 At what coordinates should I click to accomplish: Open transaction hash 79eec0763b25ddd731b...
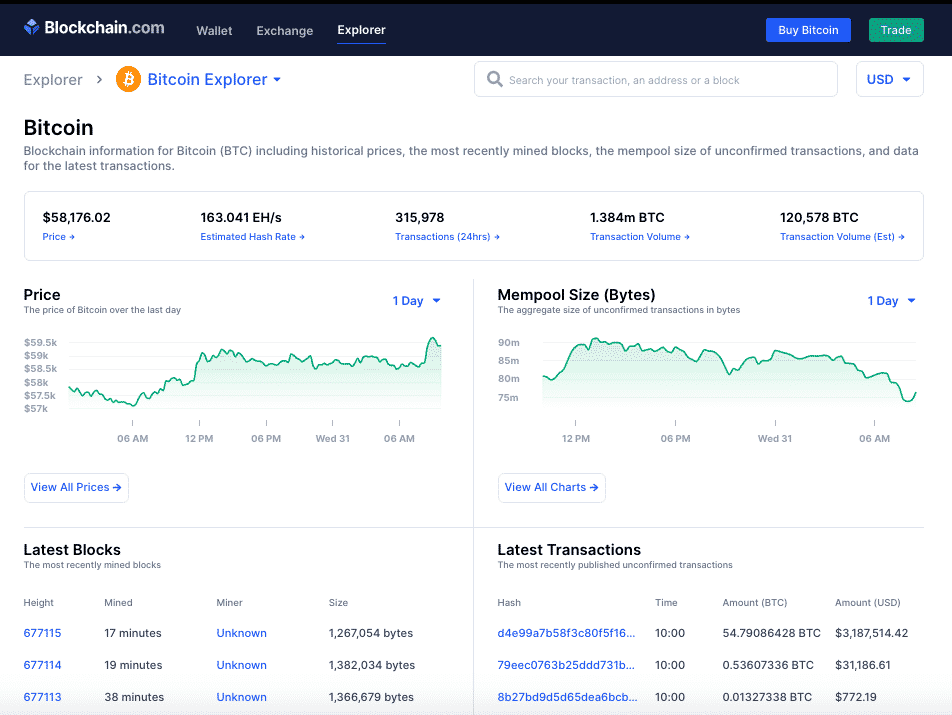pos(566,665)
